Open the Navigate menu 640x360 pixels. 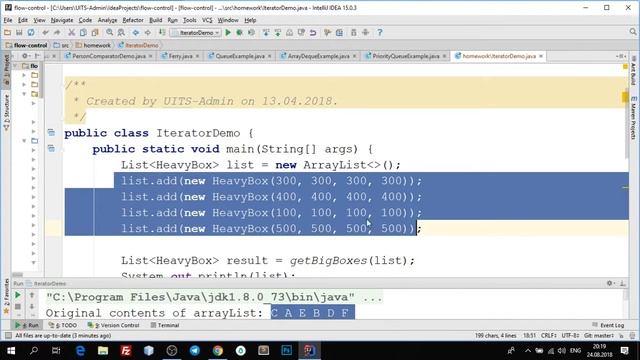point(62,20)
